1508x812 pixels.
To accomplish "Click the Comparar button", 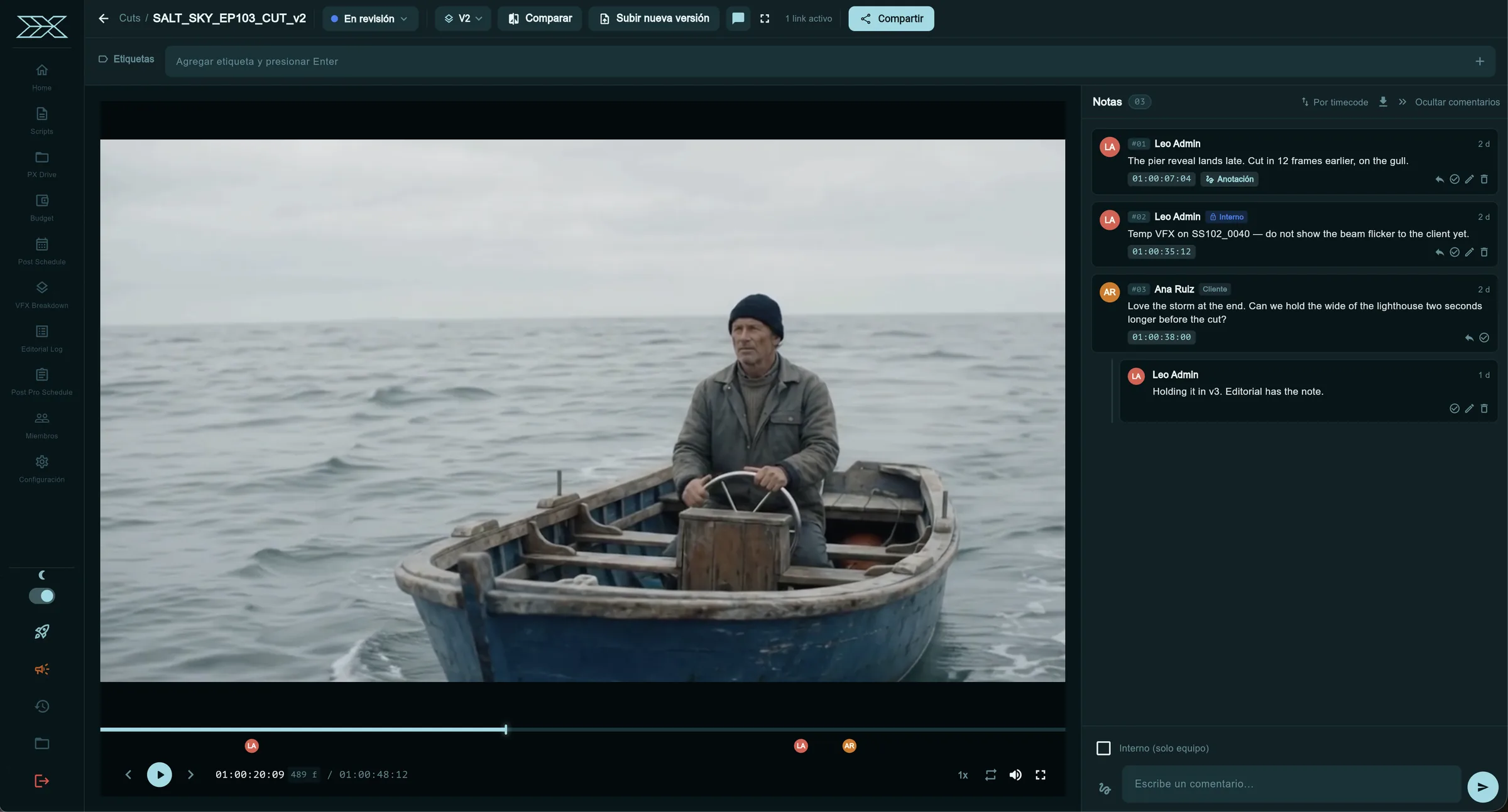I will tap(540, 19).
